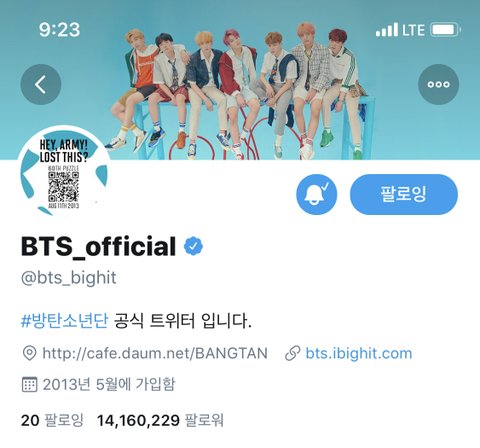Open the BTS_official profile picture

point(63,172)
